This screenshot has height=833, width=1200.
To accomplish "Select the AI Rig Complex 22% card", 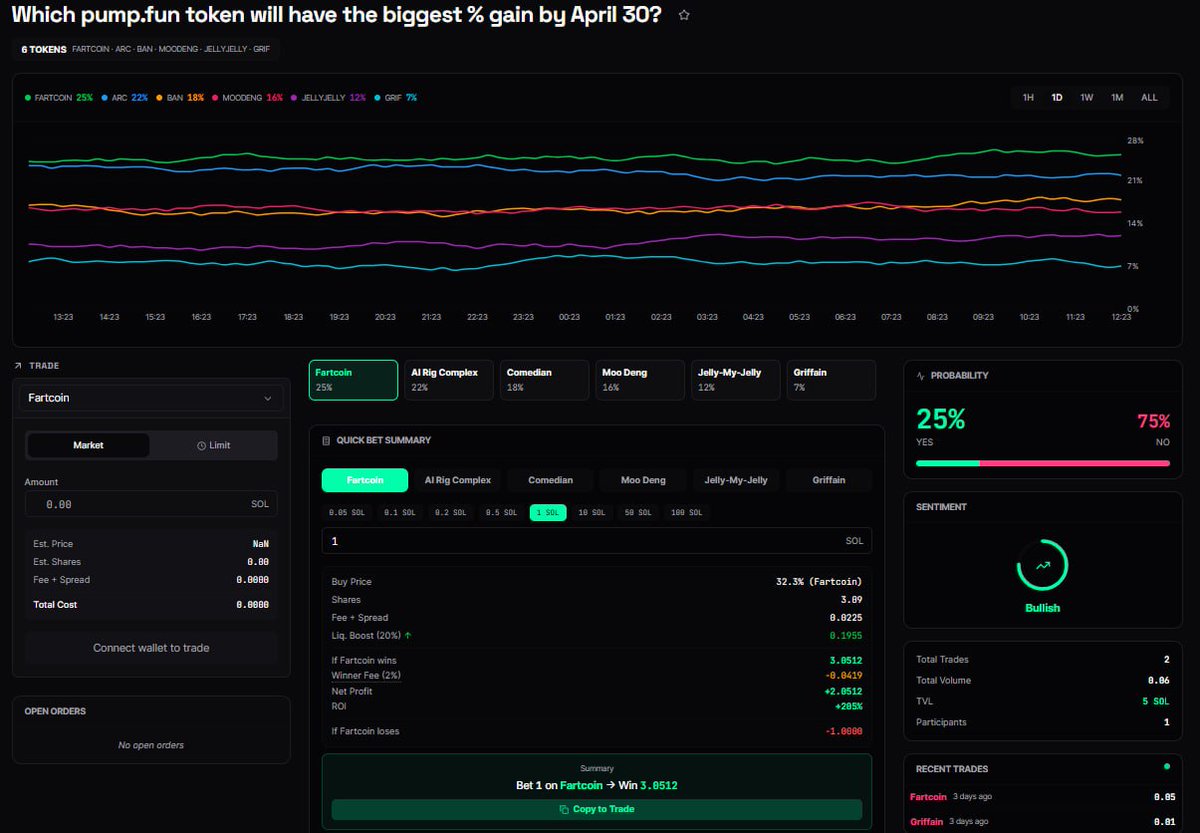I will click(x=449, y=380).
